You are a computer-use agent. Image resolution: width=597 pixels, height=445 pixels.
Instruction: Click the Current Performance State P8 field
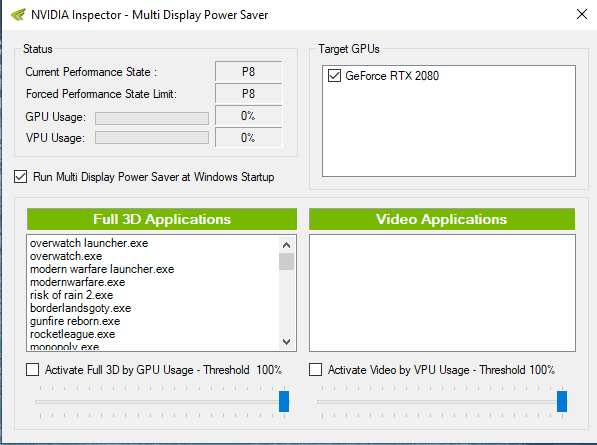pos(249,72)
